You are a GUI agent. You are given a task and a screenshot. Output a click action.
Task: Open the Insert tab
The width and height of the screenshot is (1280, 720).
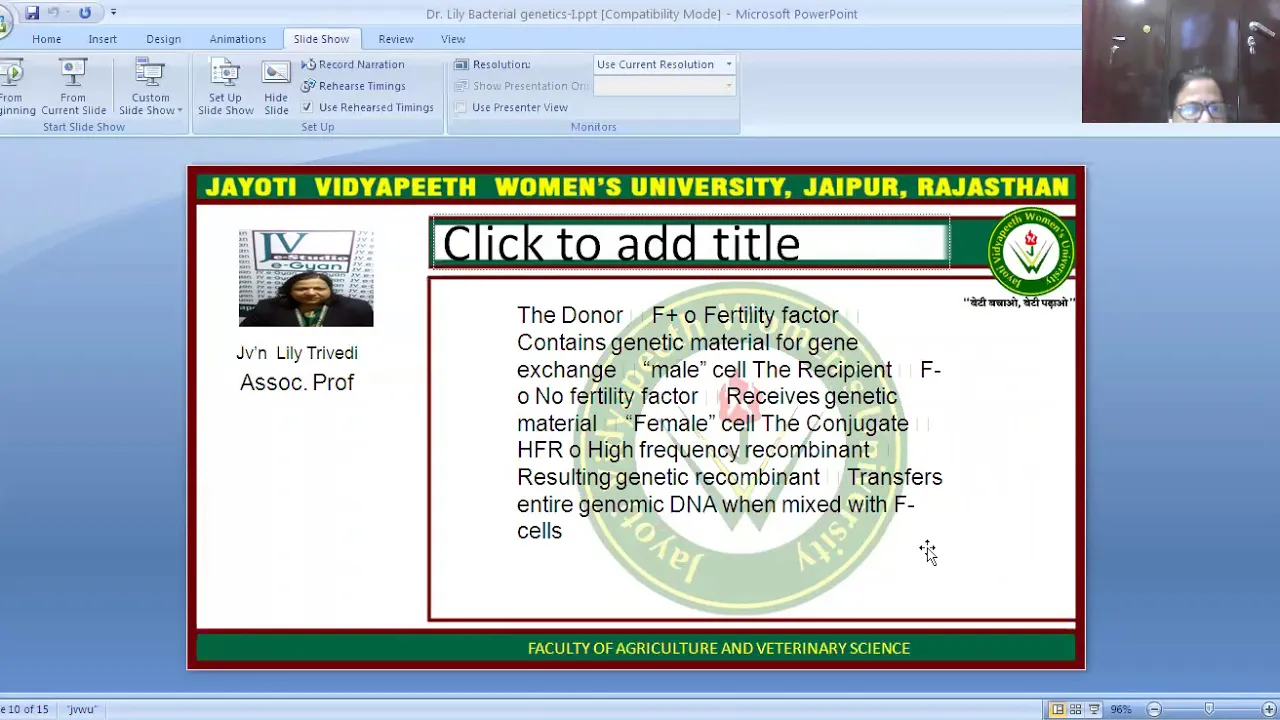point(102,39)
